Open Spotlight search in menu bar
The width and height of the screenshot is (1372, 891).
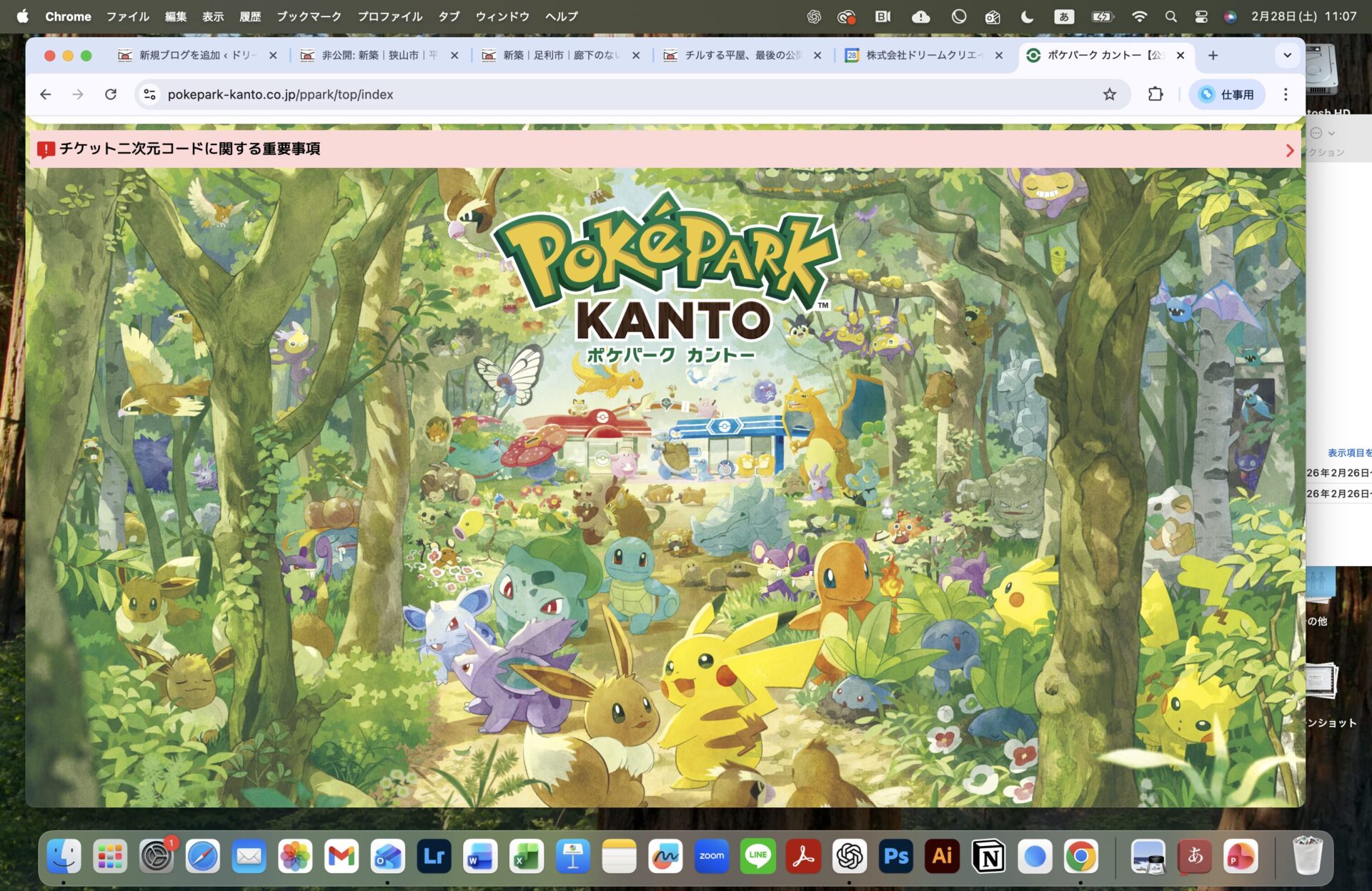point(1170,16)
